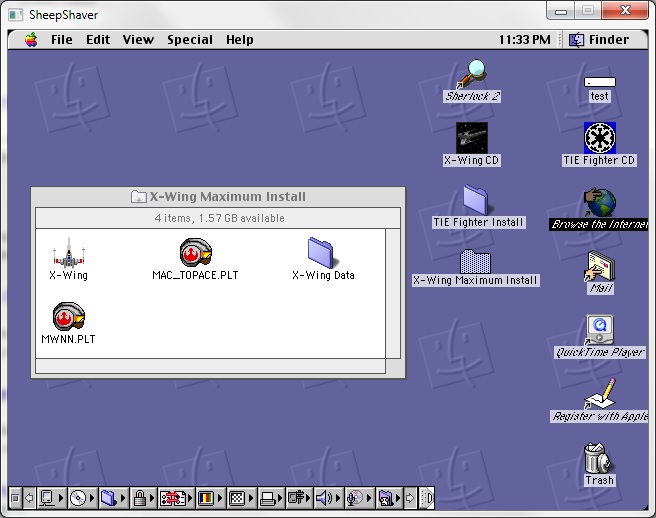Select the TIE Fighter CD desktop icon

[600, 144]
